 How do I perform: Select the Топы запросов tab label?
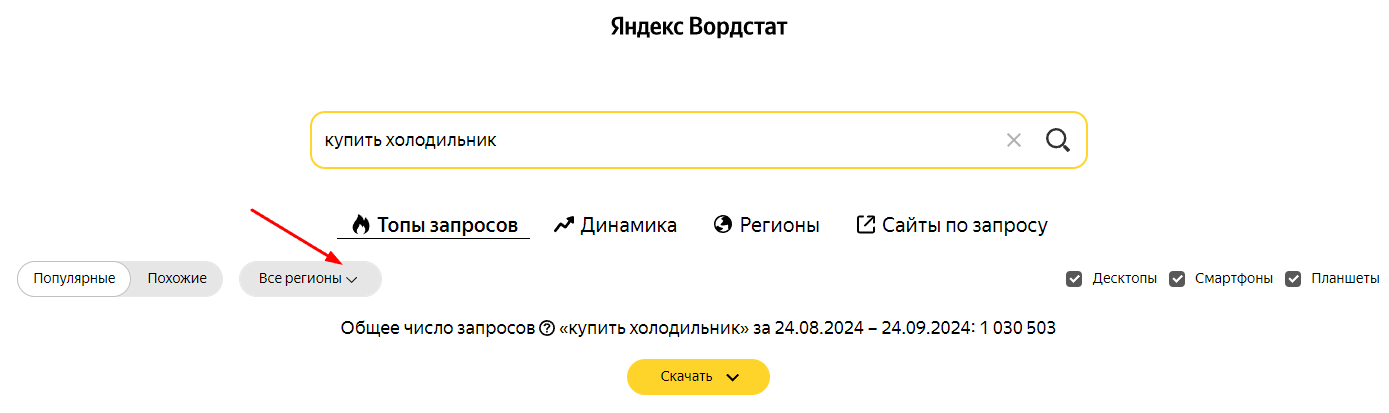tap(447, 225)
